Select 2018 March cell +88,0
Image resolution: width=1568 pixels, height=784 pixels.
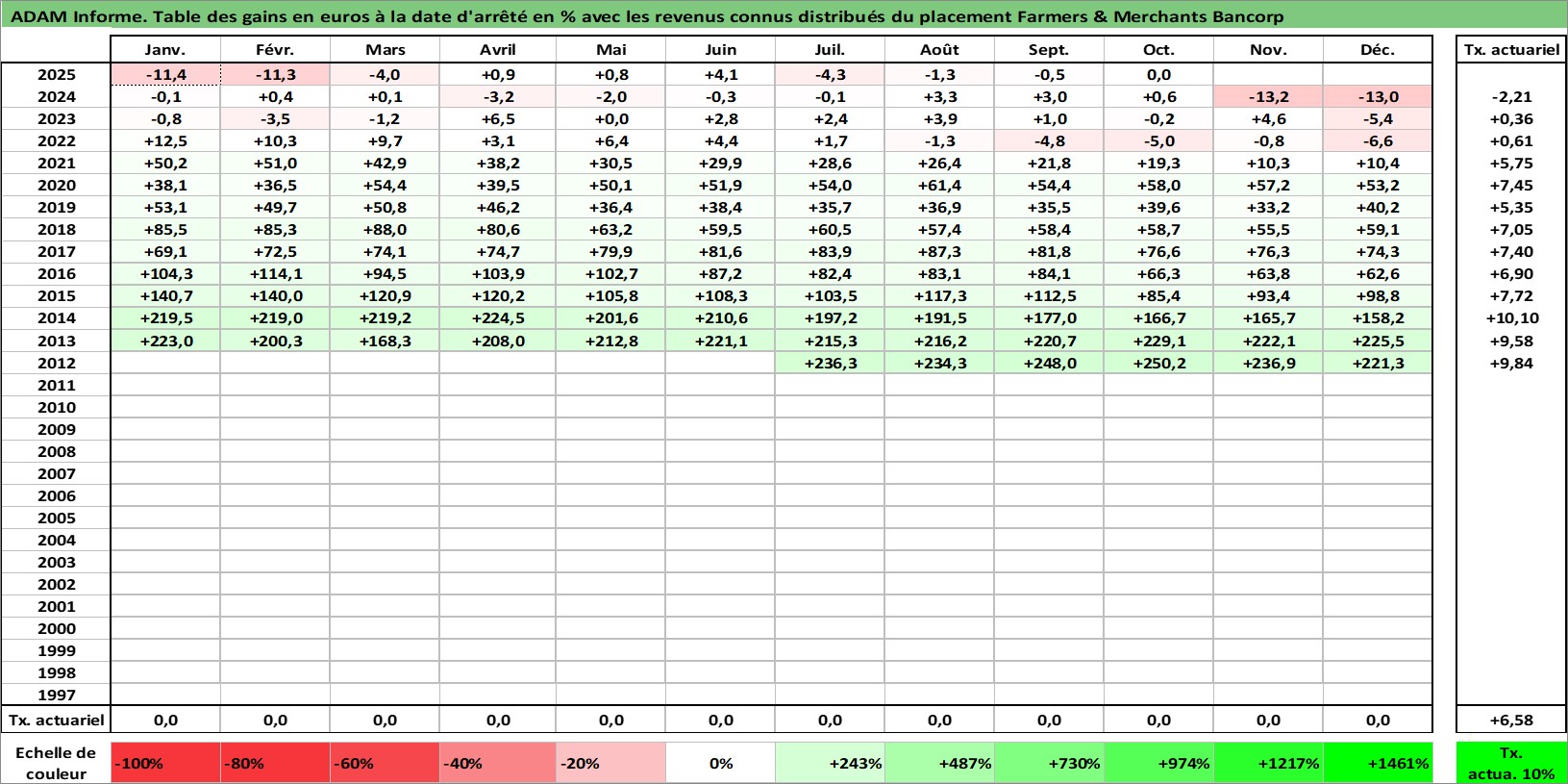385,229
